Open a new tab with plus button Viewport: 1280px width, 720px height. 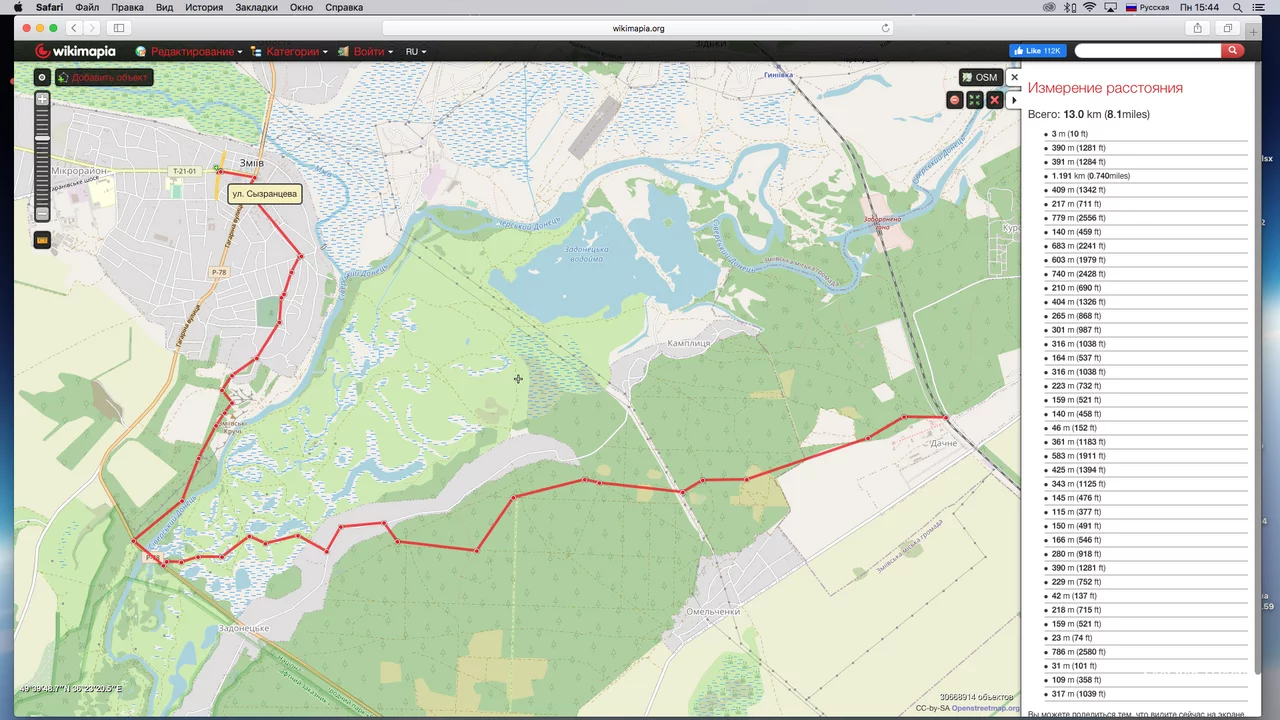(x=1254, y=32)
